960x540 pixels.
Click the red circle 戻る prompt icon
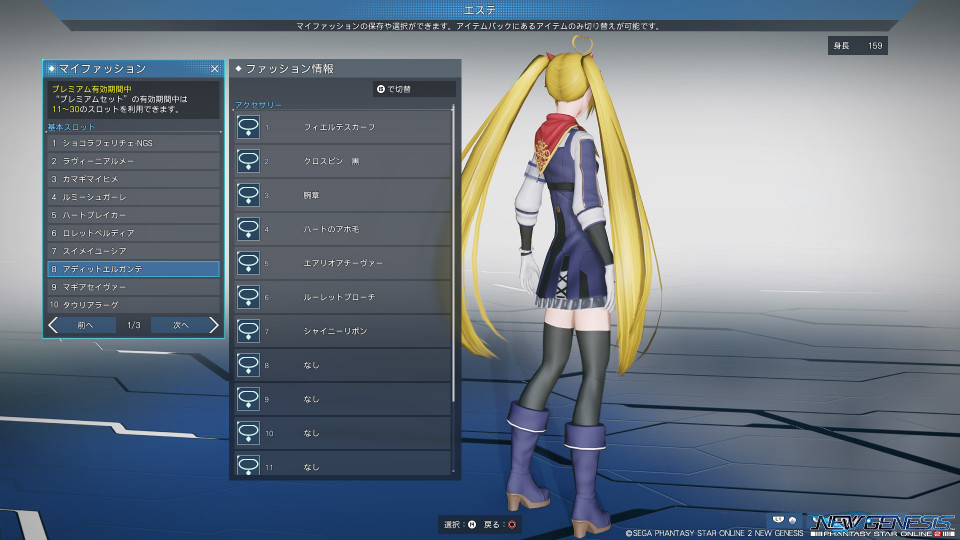(x=511, y=524)
